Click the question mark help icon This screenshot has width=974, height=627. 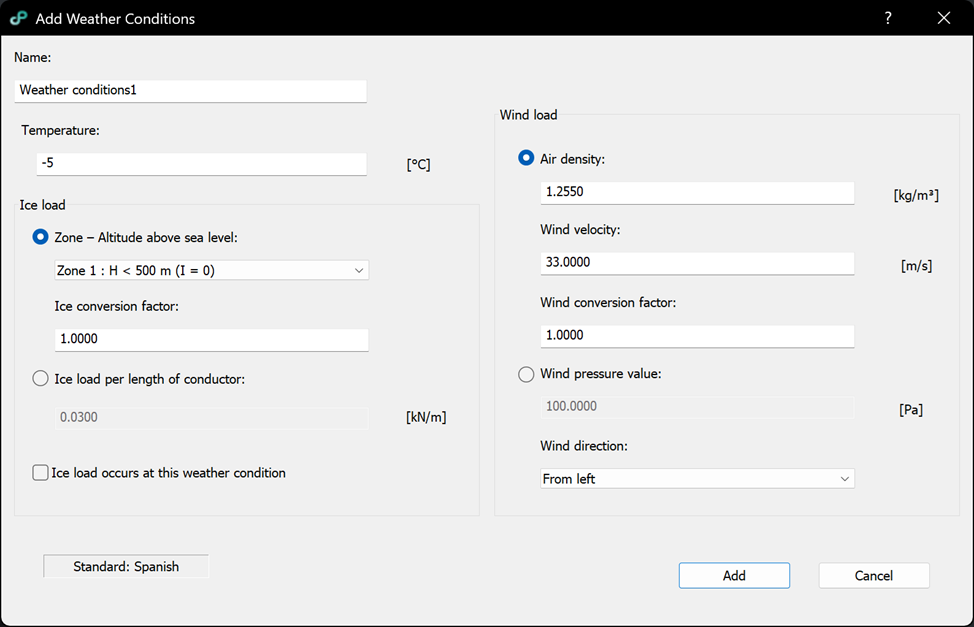tap(888, 18)
